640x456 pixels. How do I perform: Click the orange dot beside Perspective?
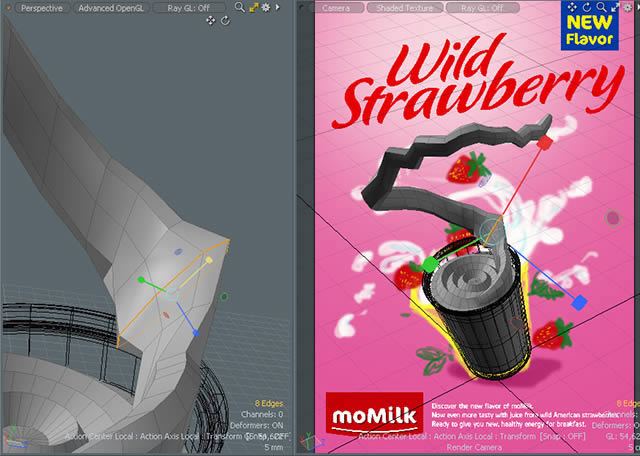(8, 8)
